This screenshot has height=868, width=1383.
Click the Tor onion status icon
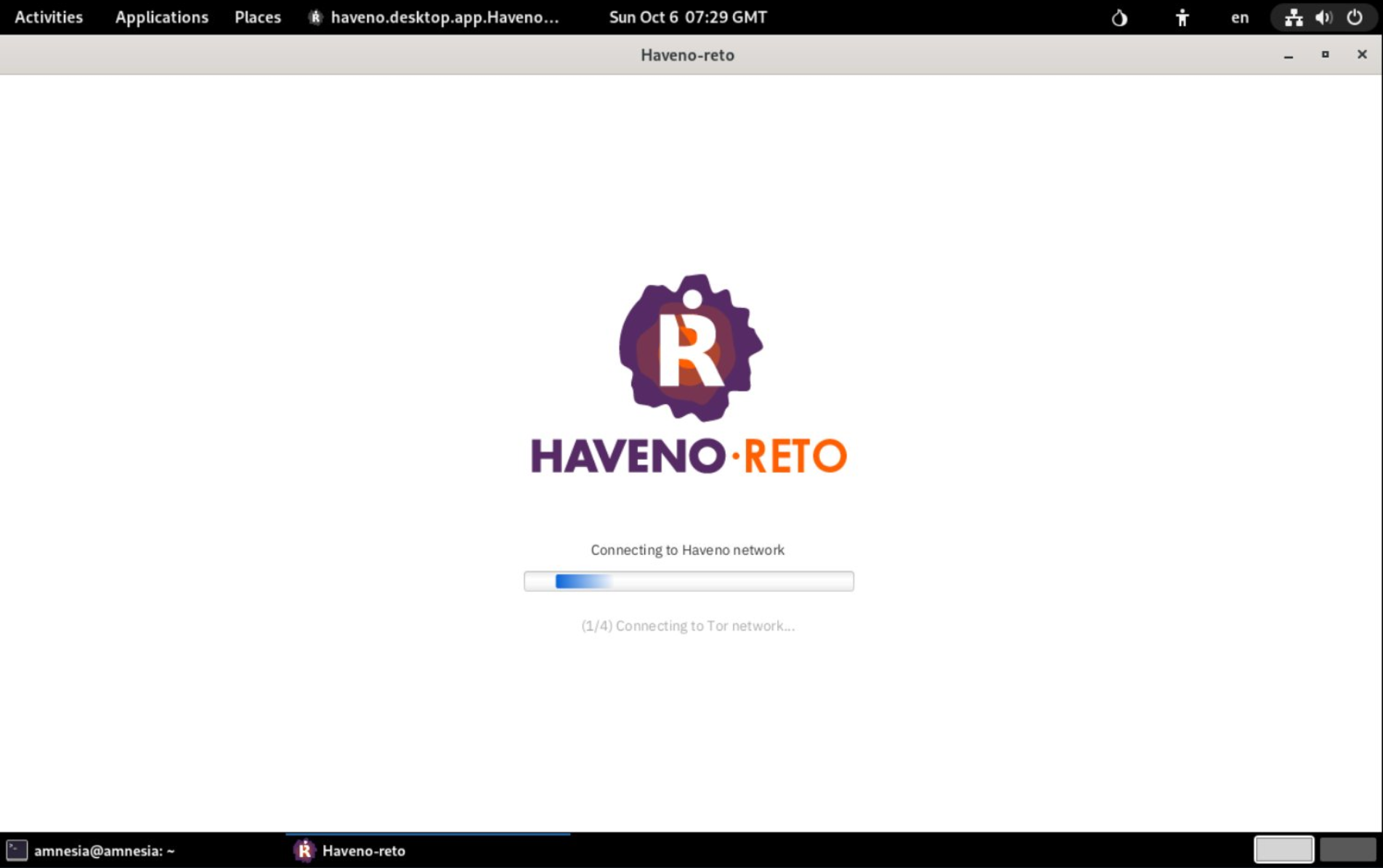click(1119, 17)
